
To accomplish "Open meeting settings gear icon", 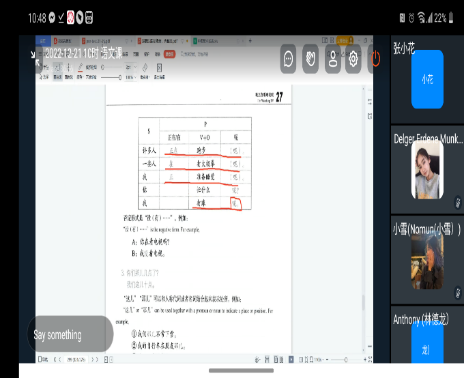I will pyautogui.click(x=353, y=59).
